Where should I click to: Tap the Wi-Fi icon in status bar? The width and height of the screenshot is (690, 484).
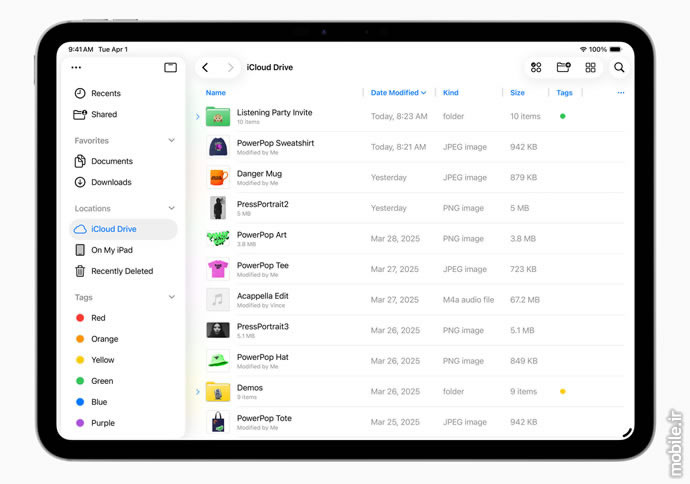point(583,49)
